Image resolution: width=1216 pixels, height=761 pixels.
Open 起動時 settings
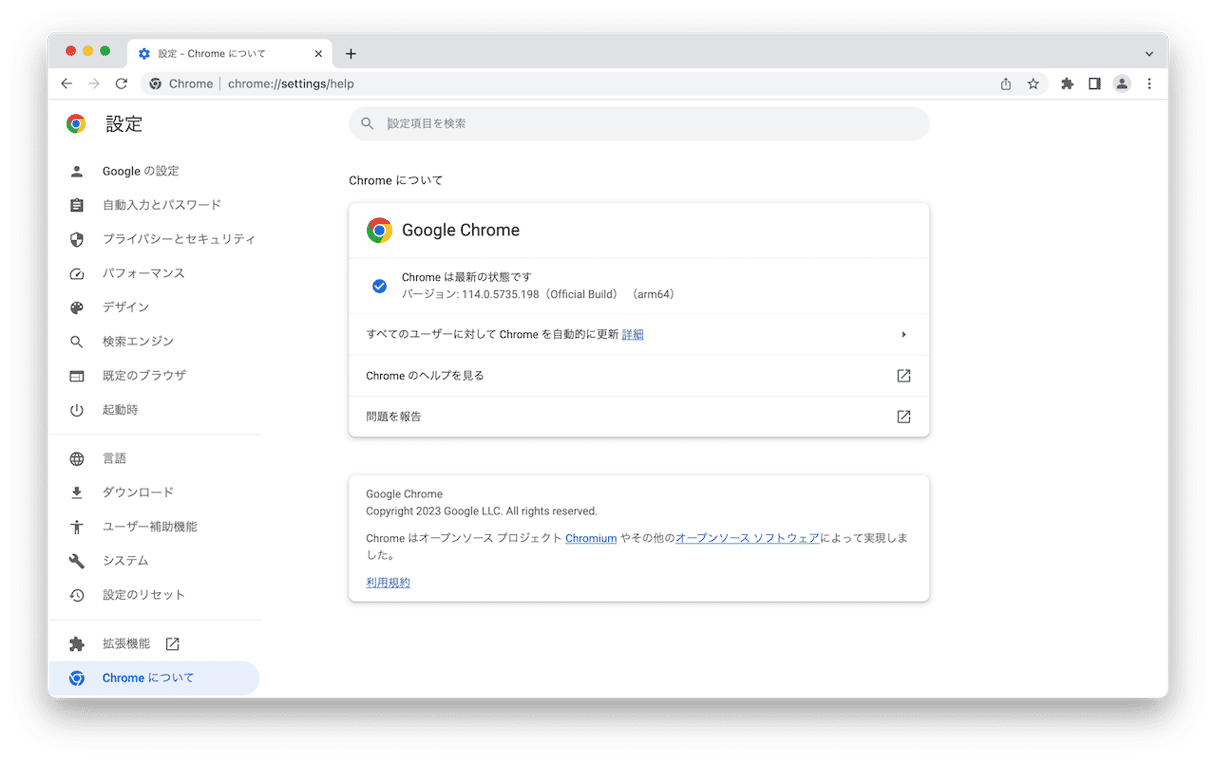[153, 410]
